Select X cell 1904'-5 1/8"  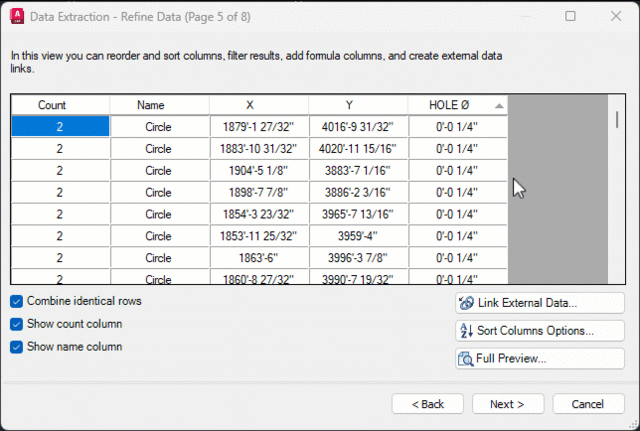click(x=259, y=170)
